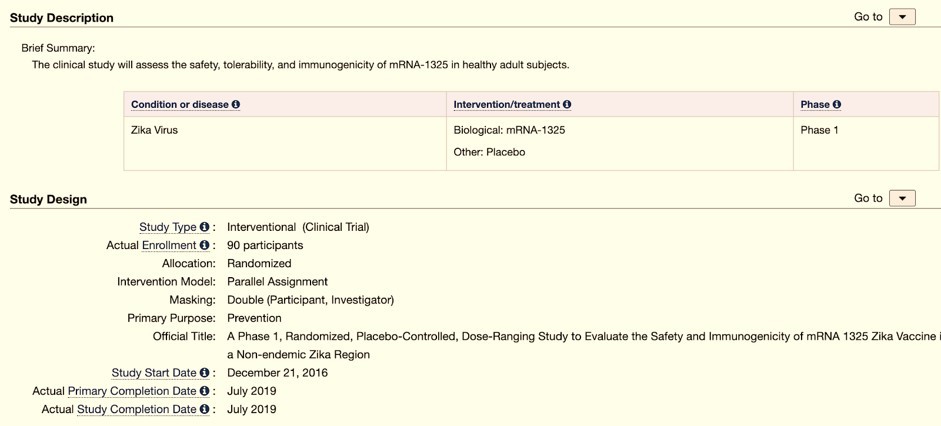Click the Phase column header
941x426 pixels.
(815, 105)
